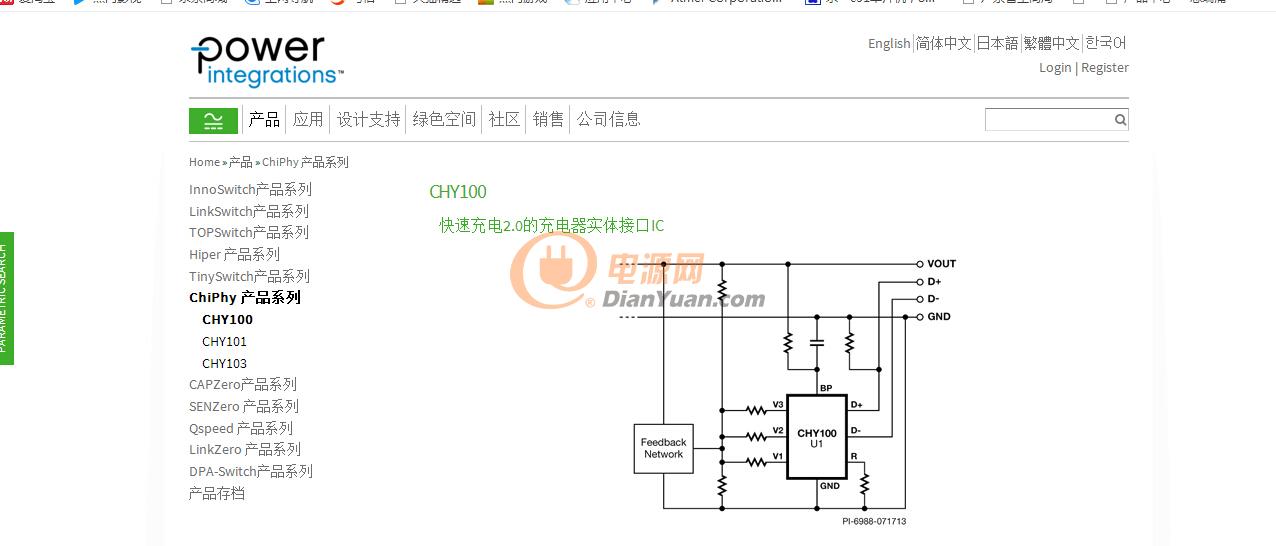Open the 应用 navigation menu
Screen dimensions: 1276x546
308,120
